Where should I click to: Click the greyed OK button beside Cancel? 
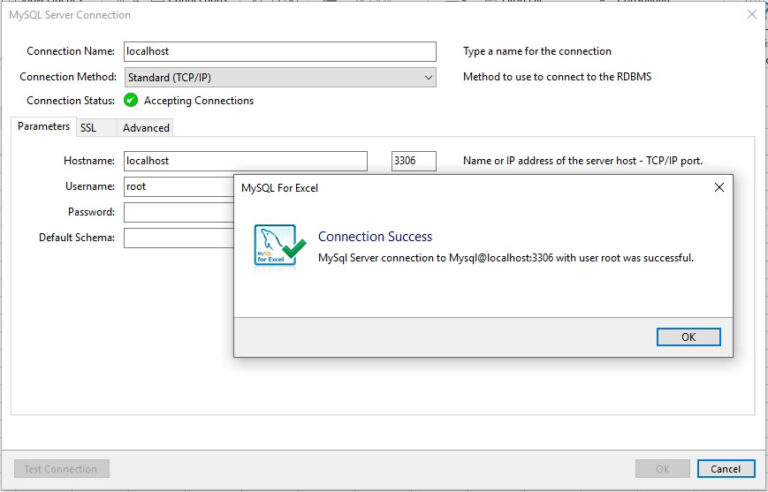[663, 469]
